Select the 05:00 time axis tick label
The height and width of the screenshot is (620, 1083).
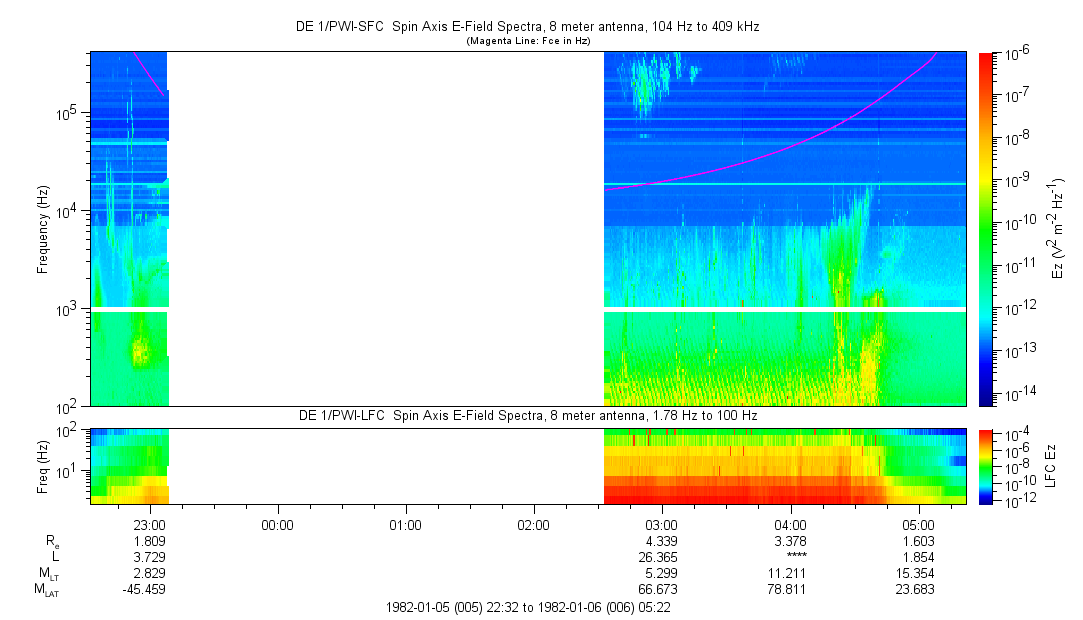tap(919, 523)
